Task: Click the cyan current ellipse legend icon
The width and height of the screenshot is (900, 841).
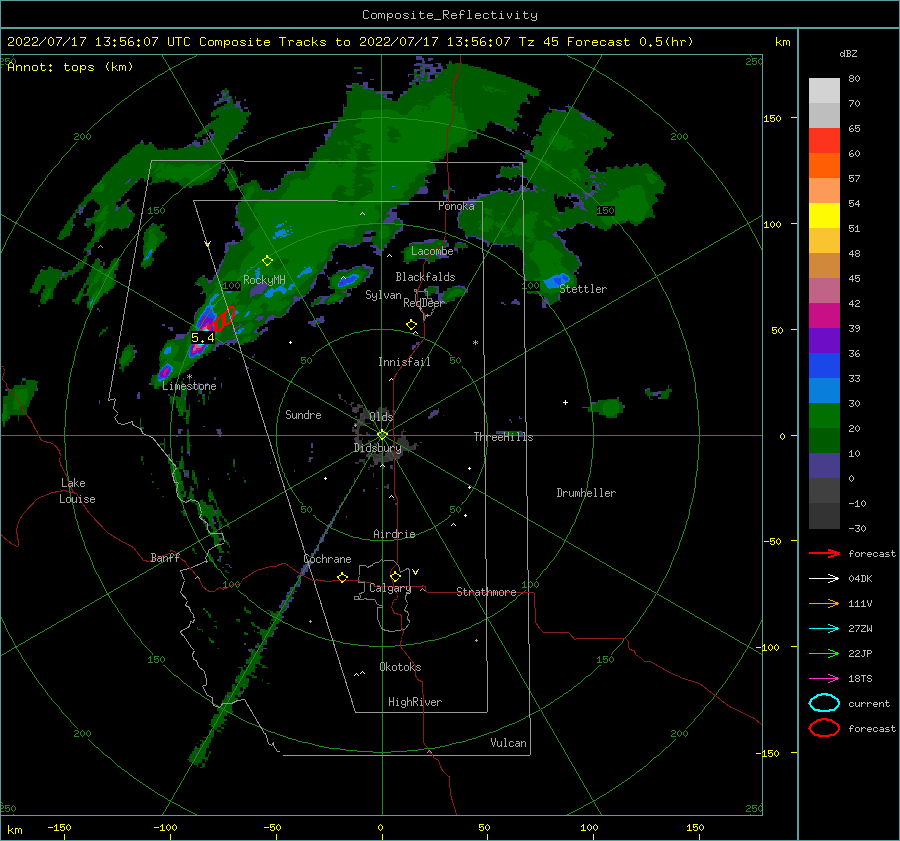Action: (x=824, y=703)
